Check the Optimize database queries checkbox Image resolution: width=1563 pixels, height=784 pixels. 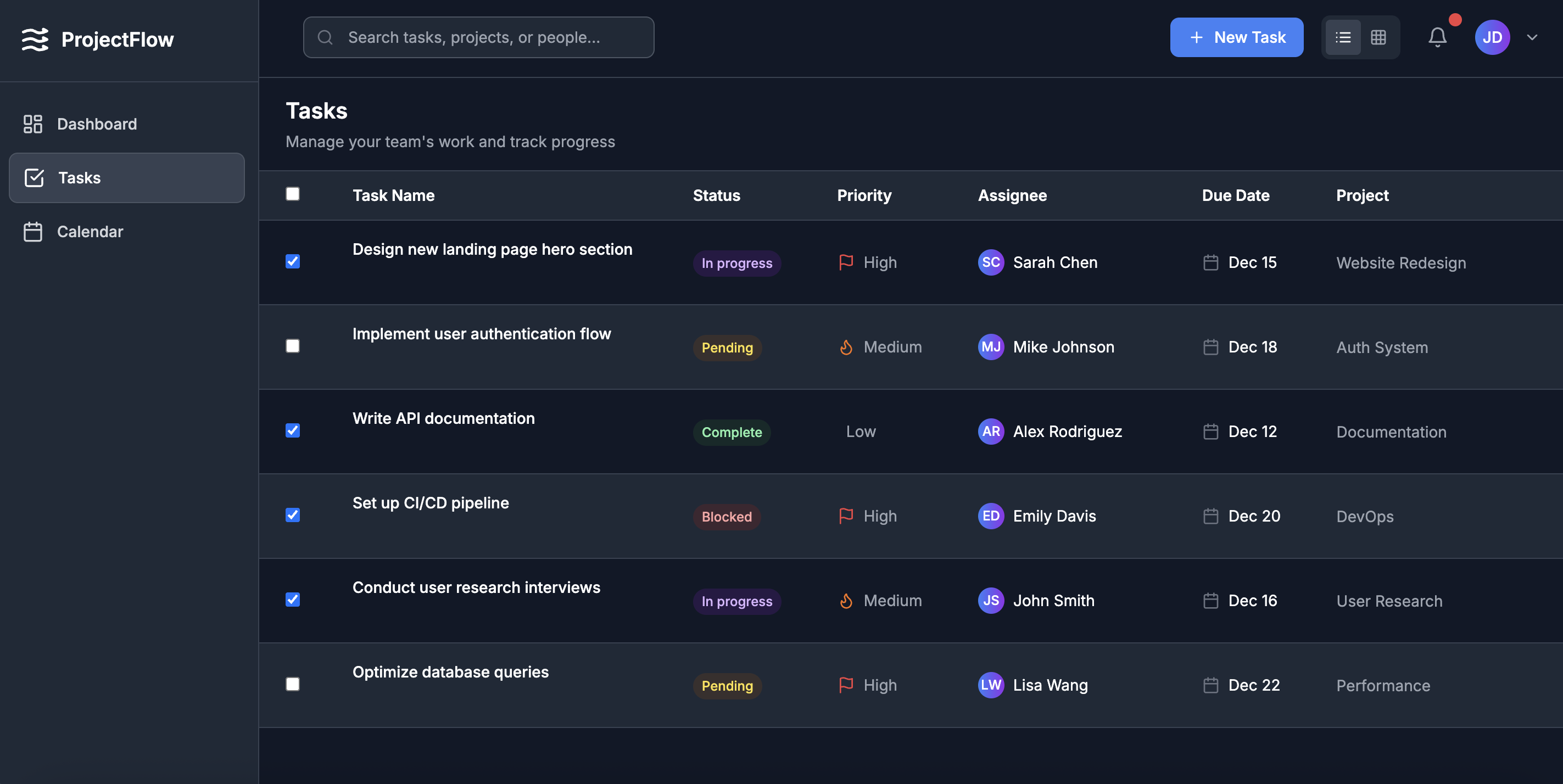tap(293, 684)
